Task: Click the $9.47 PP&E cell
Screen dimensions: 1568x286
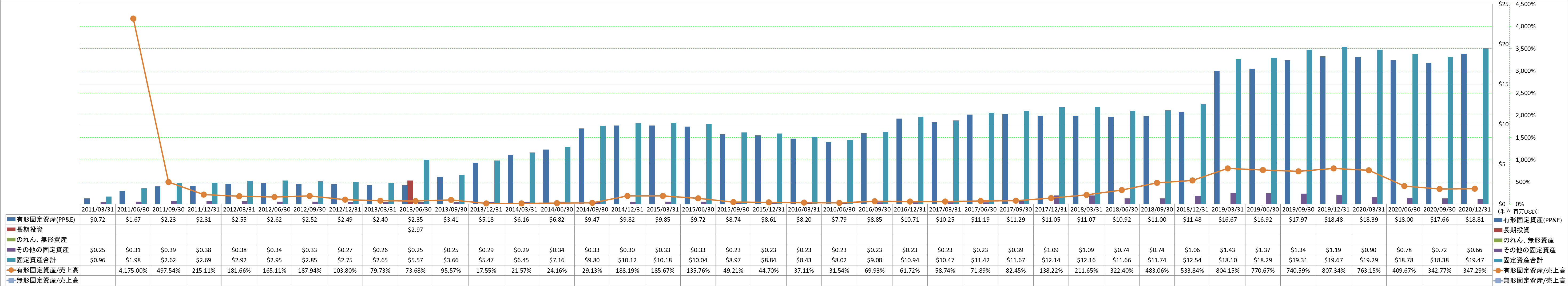Action: click(x=592, y=220)
